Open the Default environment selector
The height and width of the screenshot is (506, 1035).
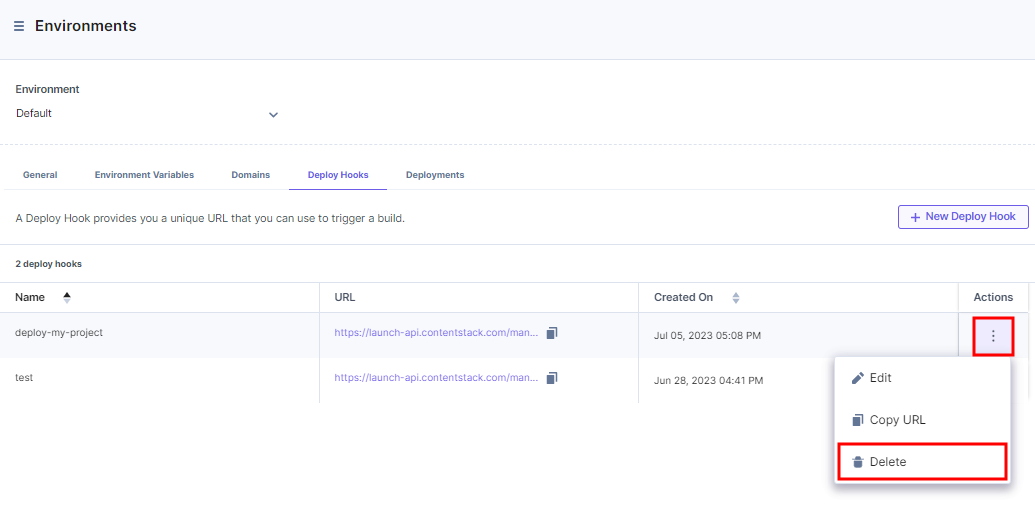pos(147,113)
